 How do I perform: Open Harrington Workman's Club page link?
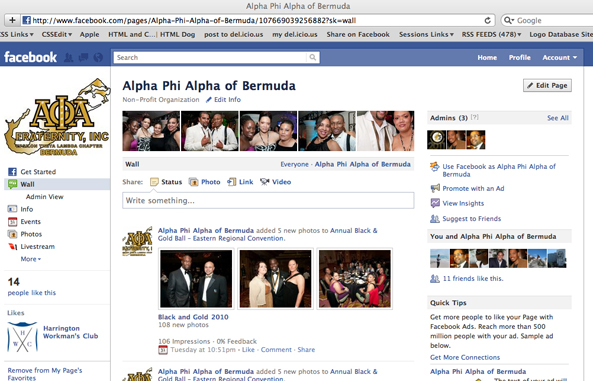pos(70,332)
